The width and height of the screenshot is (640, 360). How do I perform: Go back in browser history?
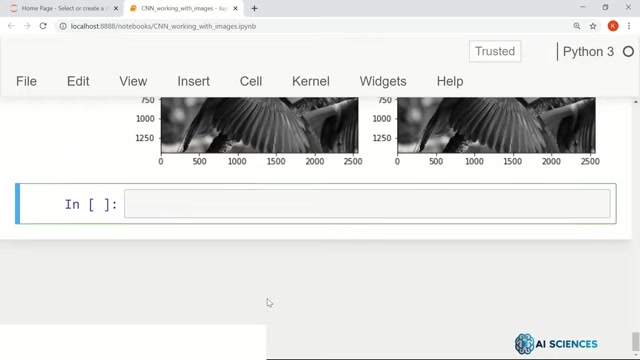pyautogui.click(x=11, y=26)
